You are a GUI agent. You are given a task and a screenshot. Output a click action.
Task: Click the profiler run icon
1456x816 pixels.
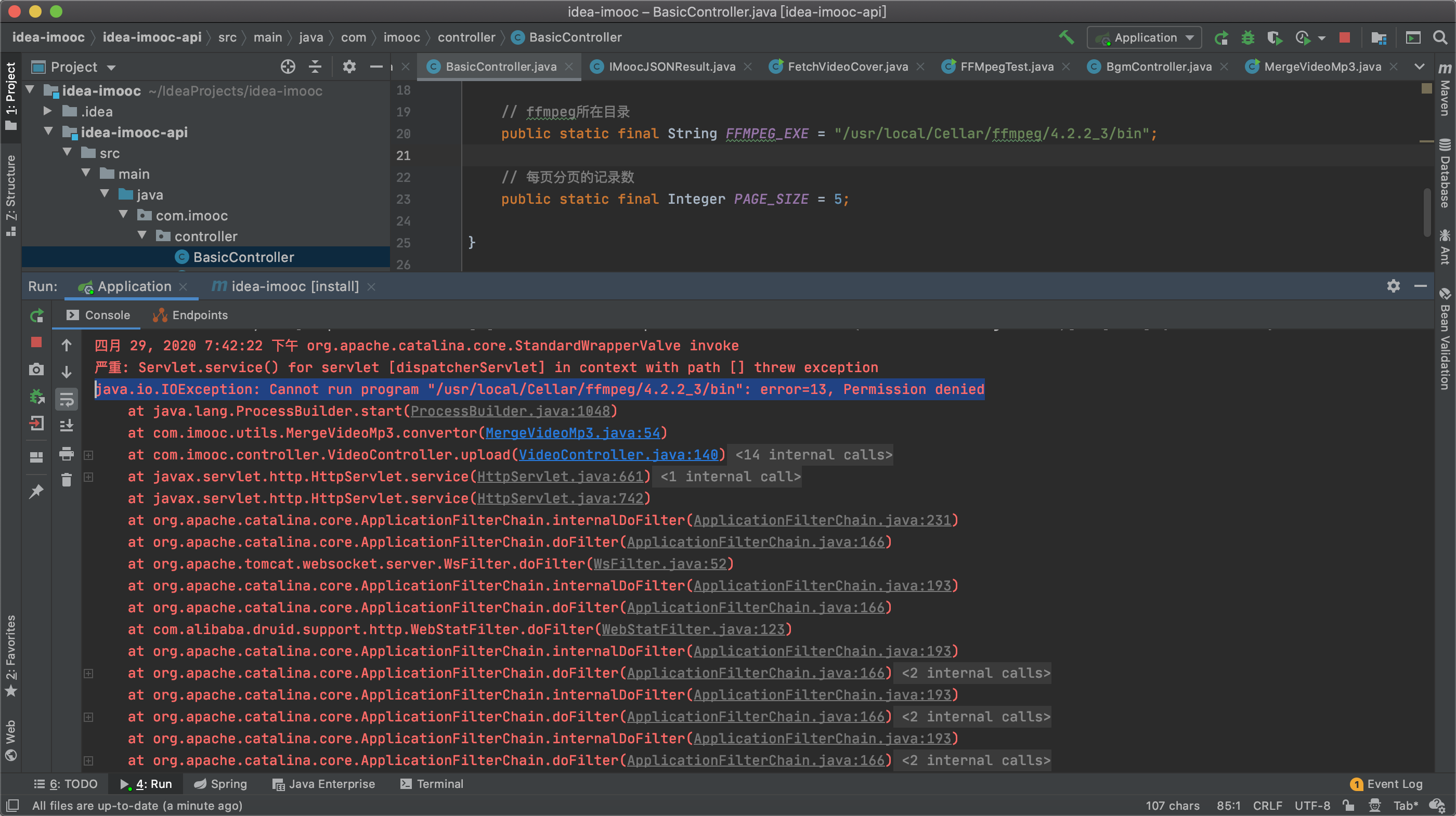coord(1303,38)
